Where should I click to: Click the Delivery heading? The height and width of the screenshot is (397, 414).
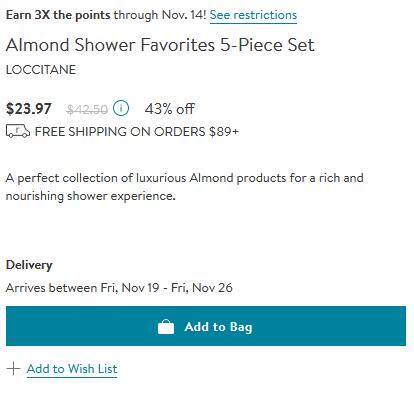pyautogui.click(x=29, y=265)
